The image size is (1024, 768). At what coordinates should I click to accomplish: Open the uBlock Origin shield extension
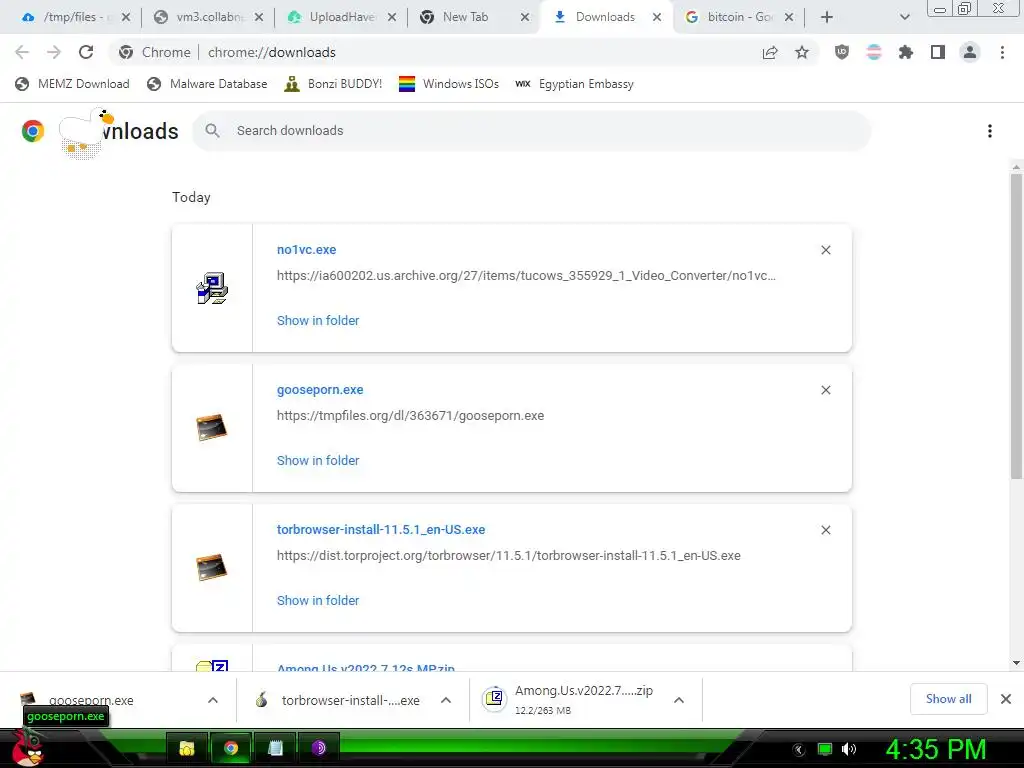[842, 52]
